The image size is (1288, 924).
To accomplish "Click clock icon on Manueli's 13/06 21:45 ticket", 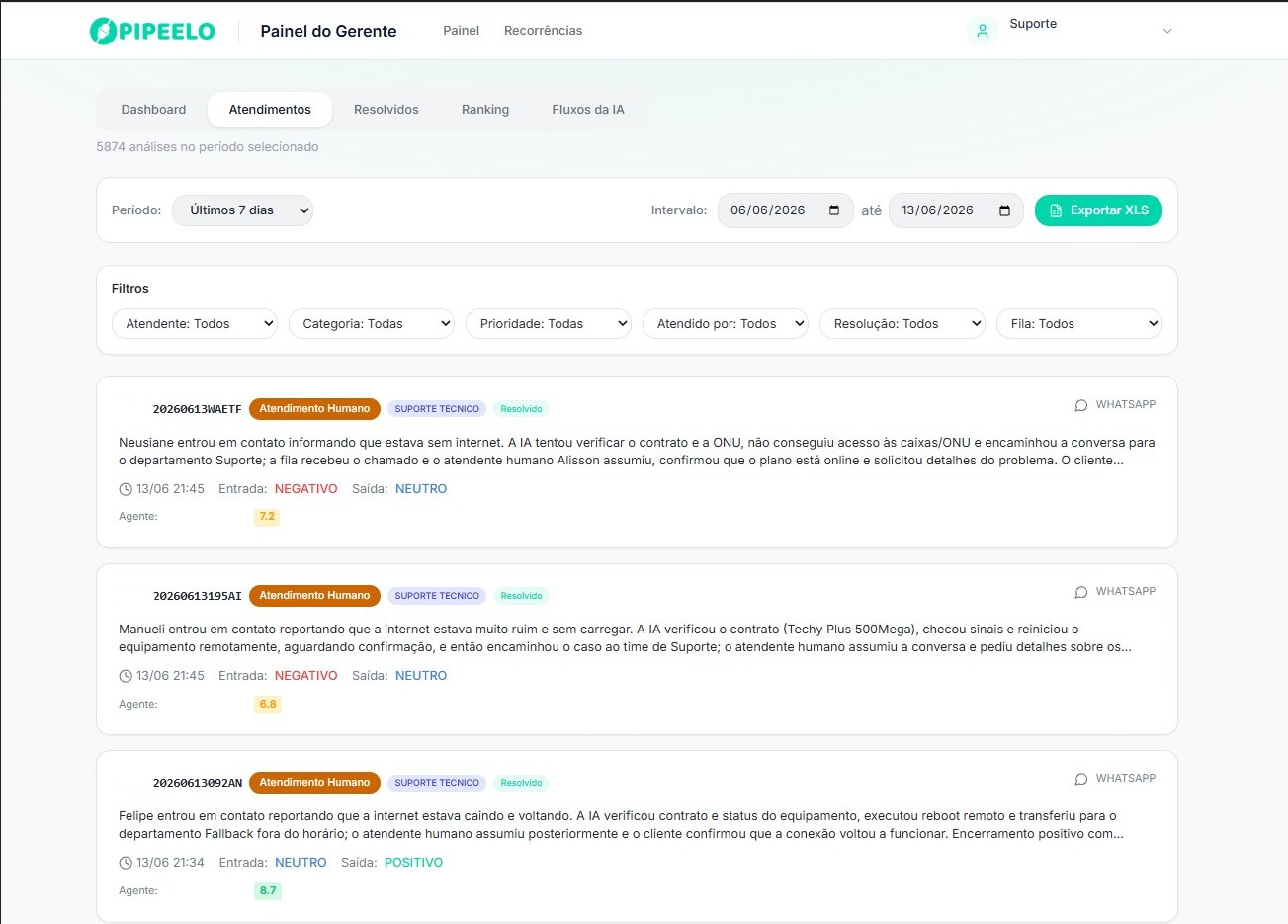I will (126, 676).
